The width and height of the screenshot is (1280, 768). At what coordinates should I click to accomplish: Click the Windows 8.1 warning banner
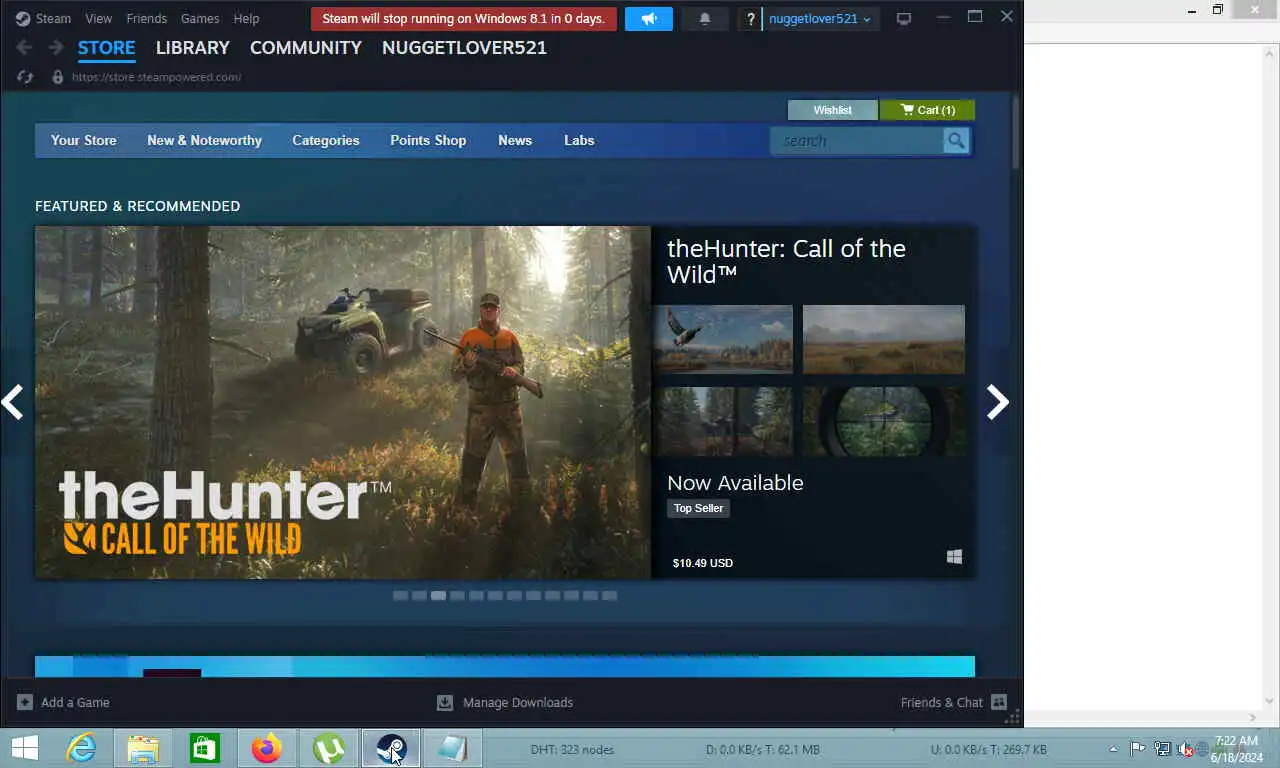click(464, 19)
